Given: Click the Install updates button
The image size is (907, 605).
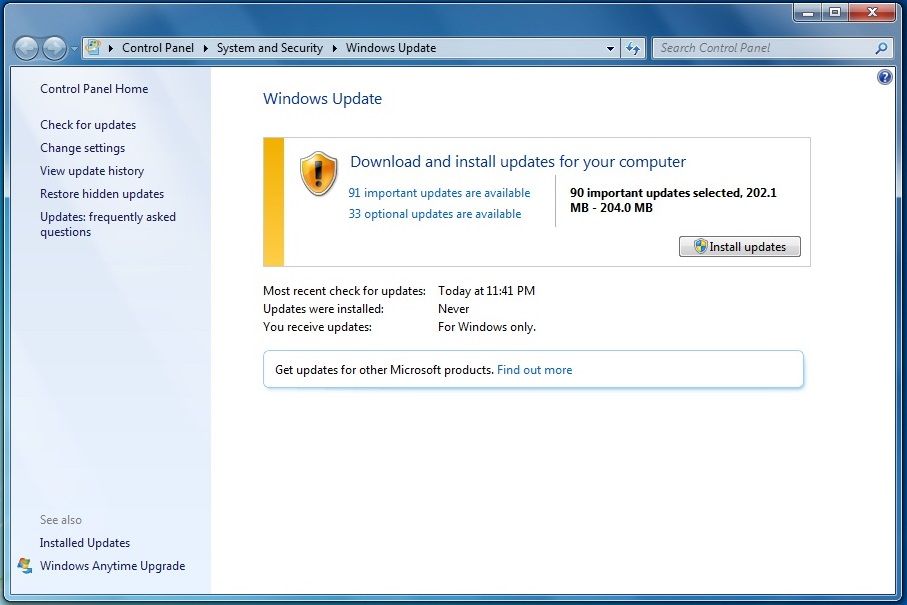Looking at the screenshot, I should point(739,247).
